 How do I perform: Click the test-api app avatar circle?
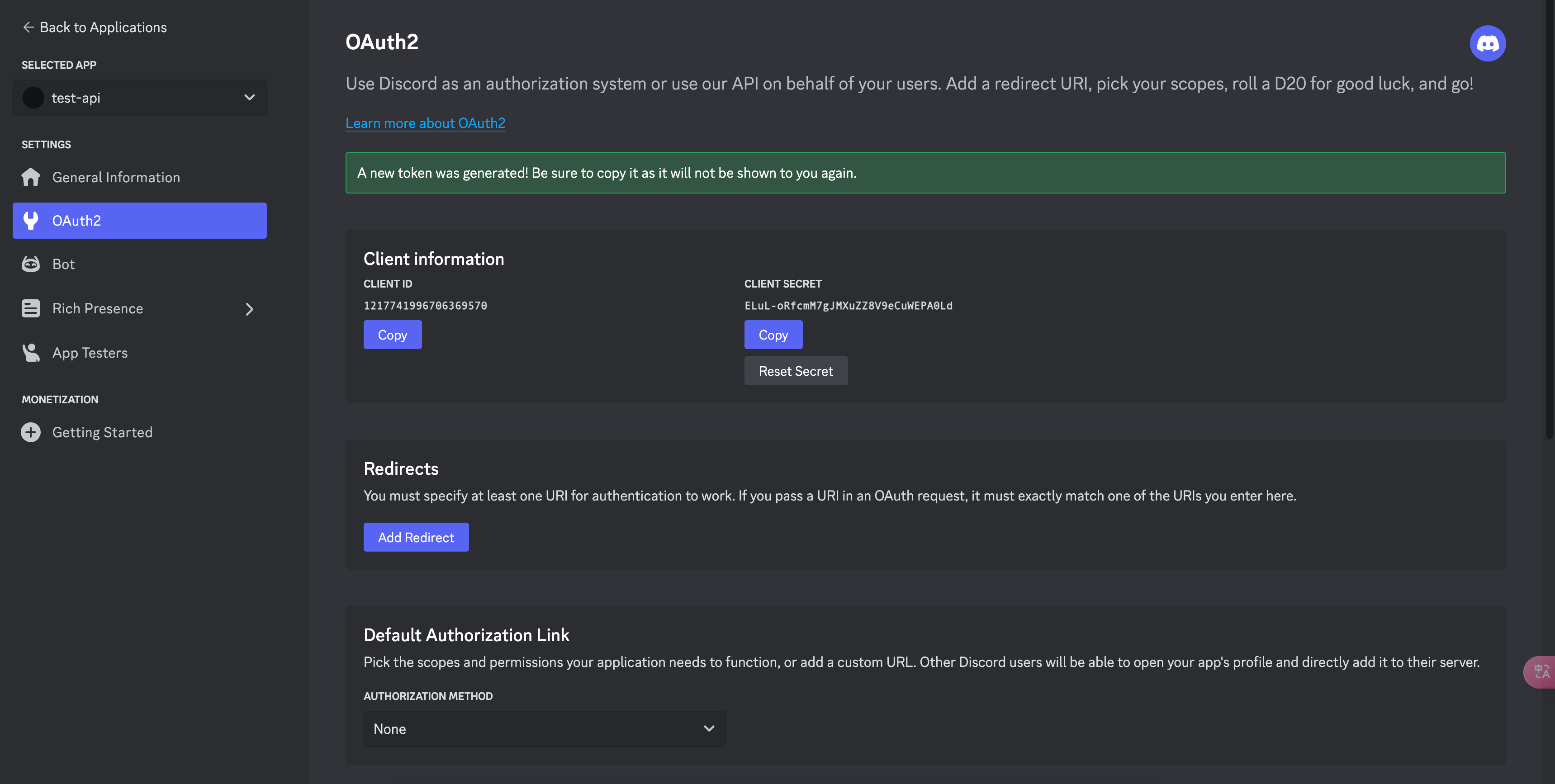tap(33, 98)
